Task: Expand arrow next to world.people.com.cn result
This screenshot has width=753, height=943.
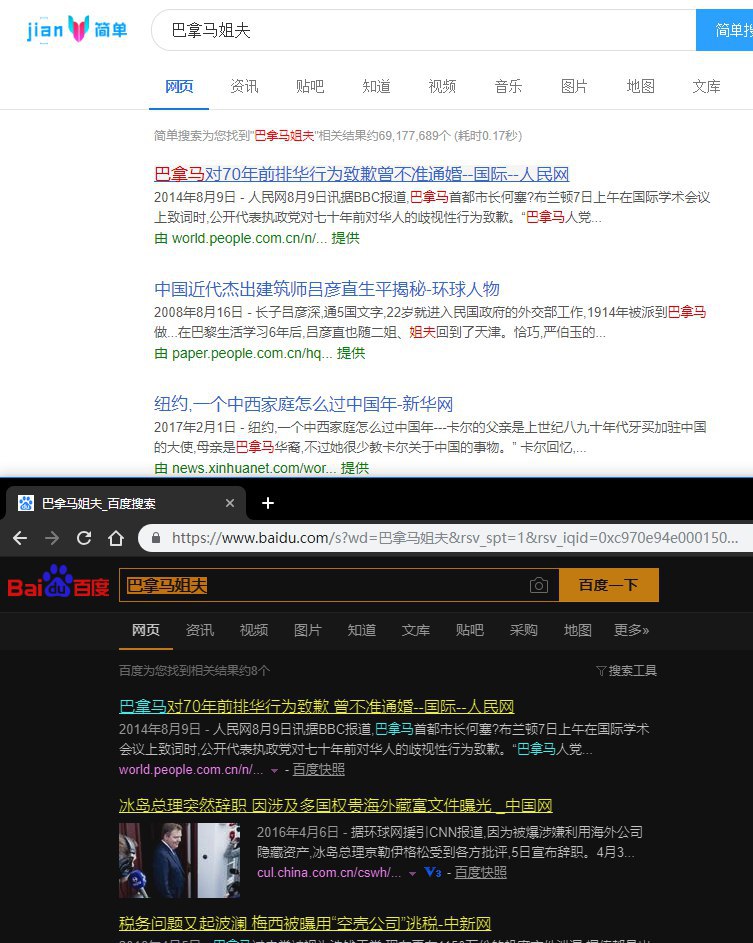Action: (x=275, y=770)
